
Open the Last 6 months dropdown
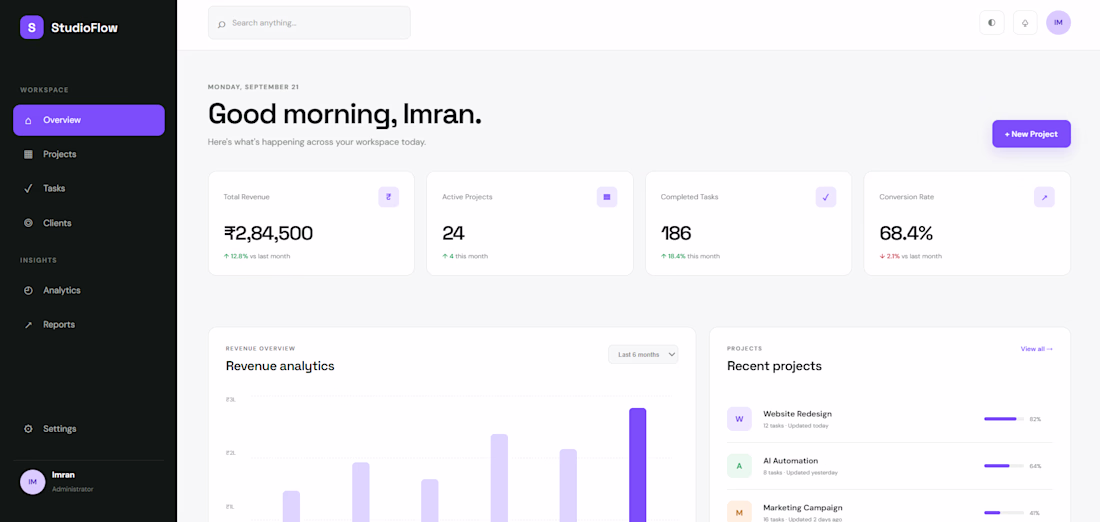[x=643, y=354]
